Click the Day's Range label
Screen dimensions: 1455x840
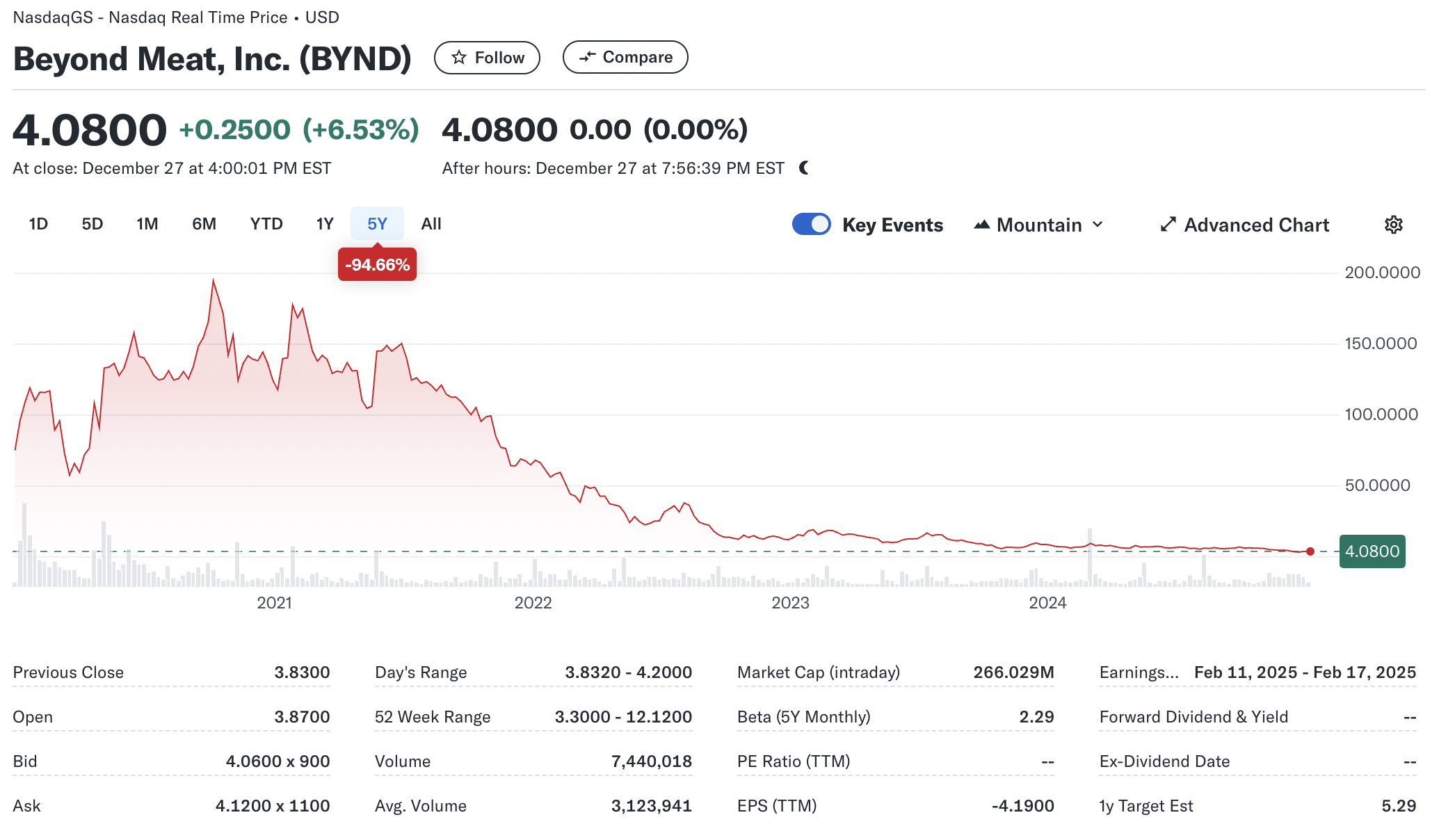pos(421,672)
